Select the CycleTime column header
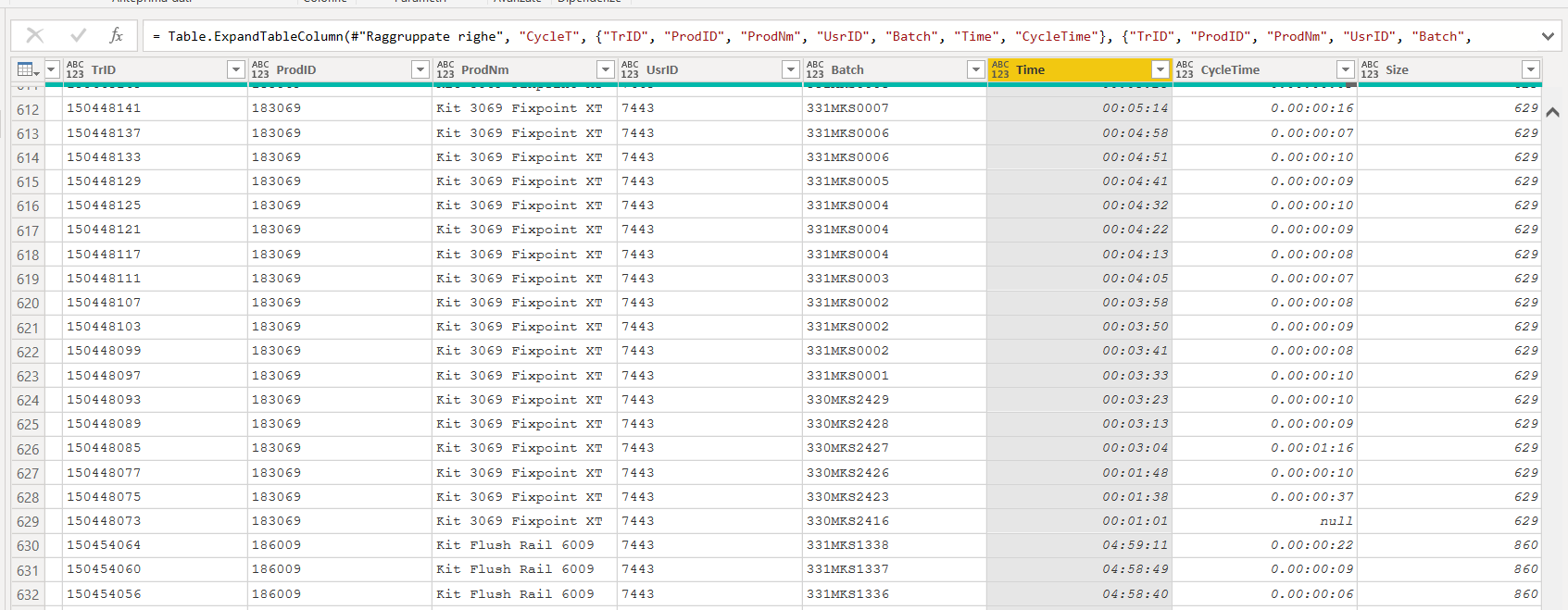The height and width of the screenshot is (610, 1568). (x=1265, y=69)
